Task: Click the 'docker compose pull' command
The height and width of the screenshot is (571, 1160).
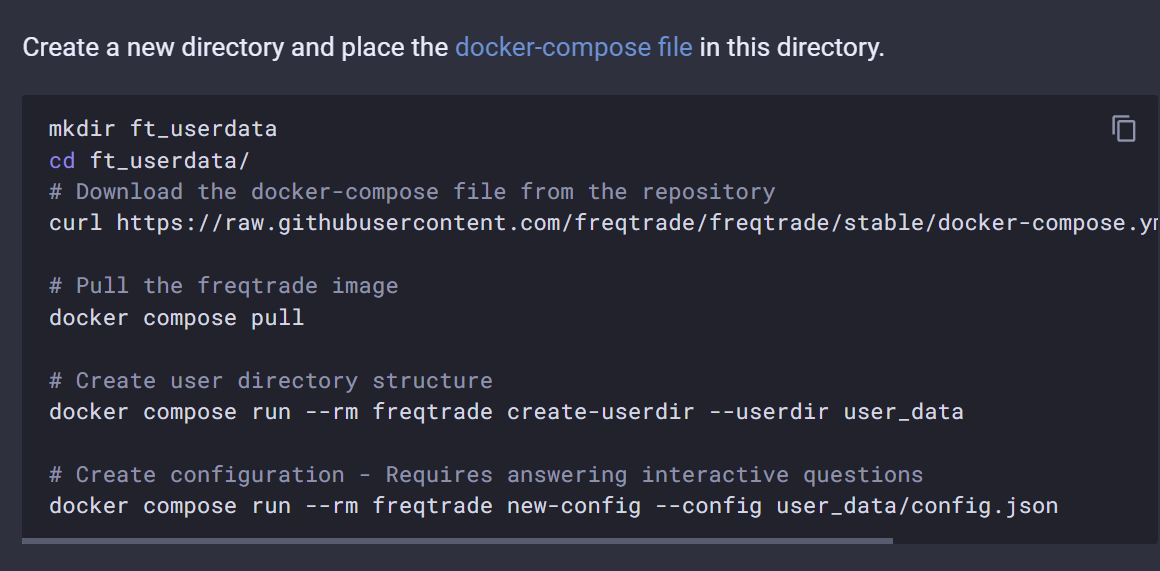Action: click(176, 317)
